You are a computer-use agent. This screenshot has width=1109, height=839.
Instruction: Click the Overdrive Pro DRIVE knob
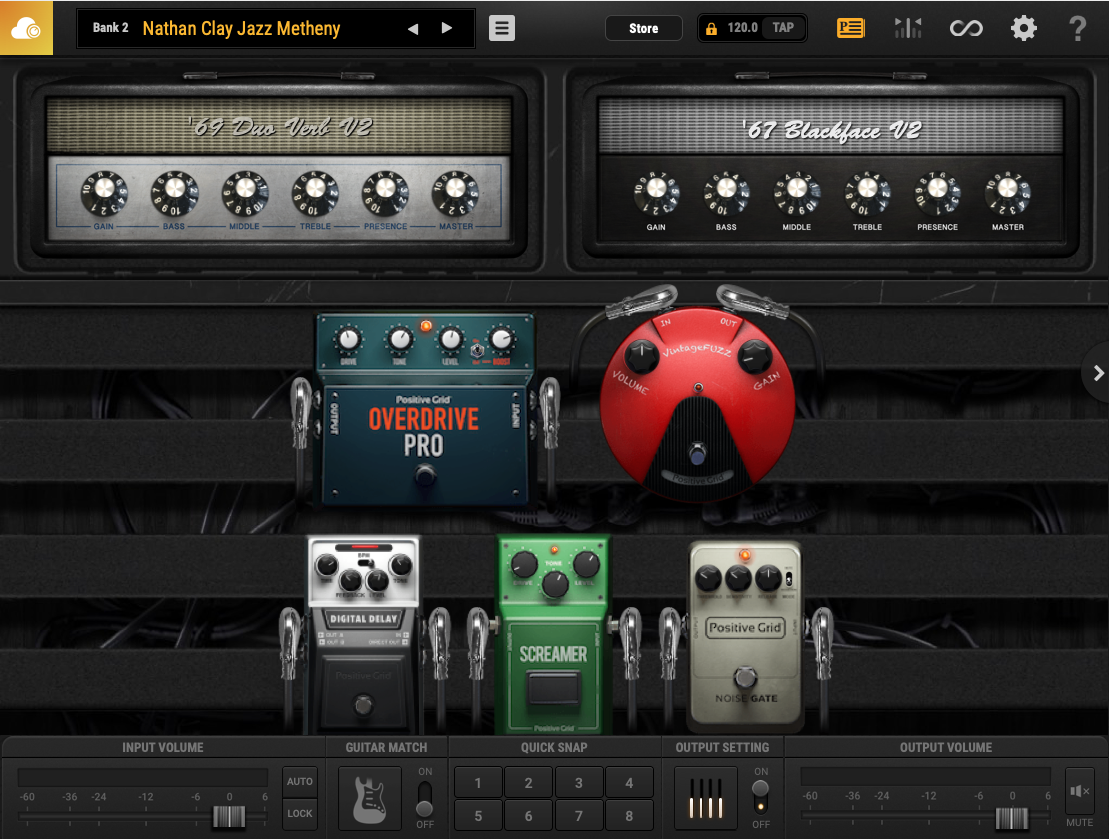(x=349, y=340)
